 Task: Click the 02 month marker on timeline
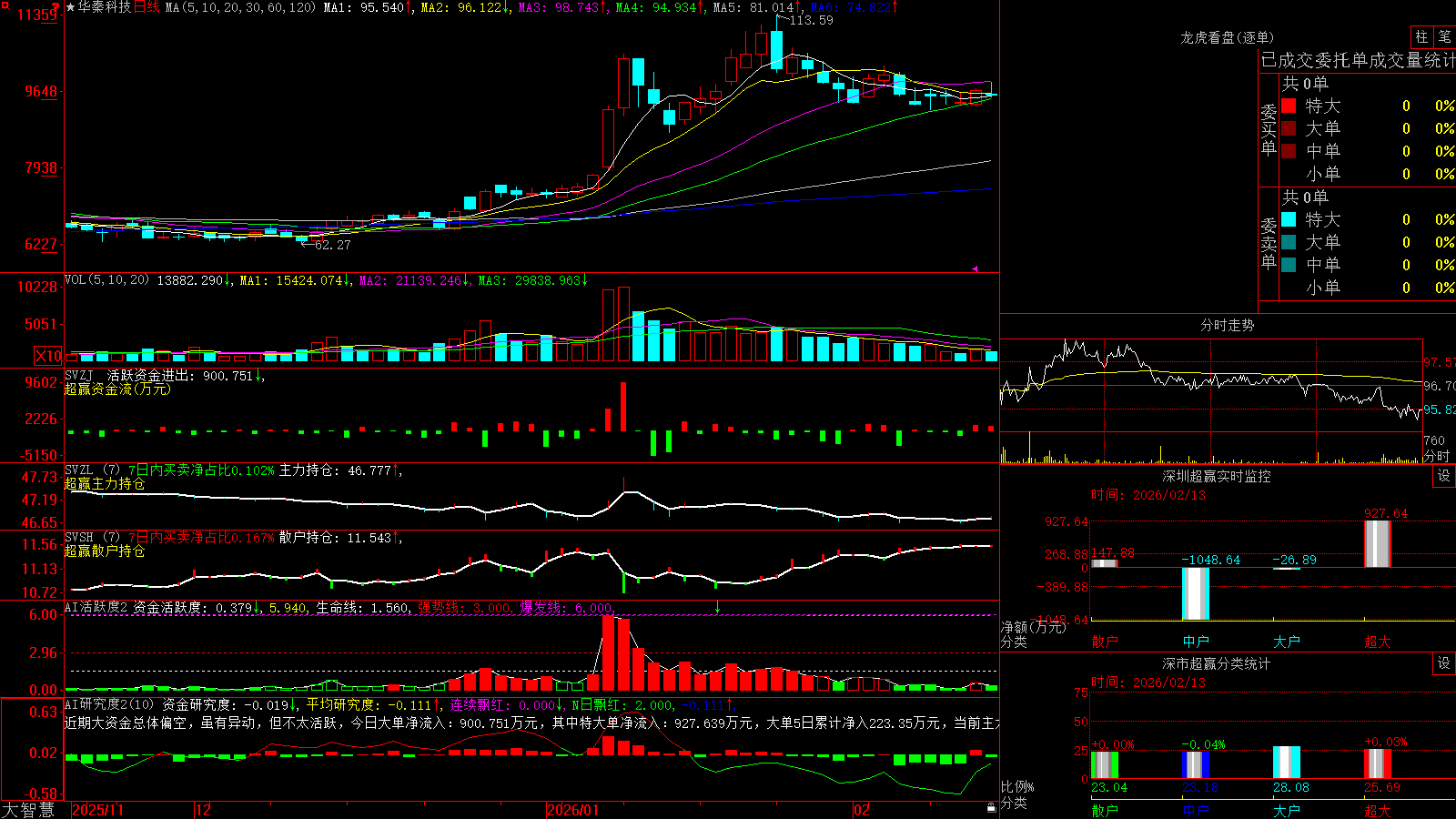(x=862, y=810)
